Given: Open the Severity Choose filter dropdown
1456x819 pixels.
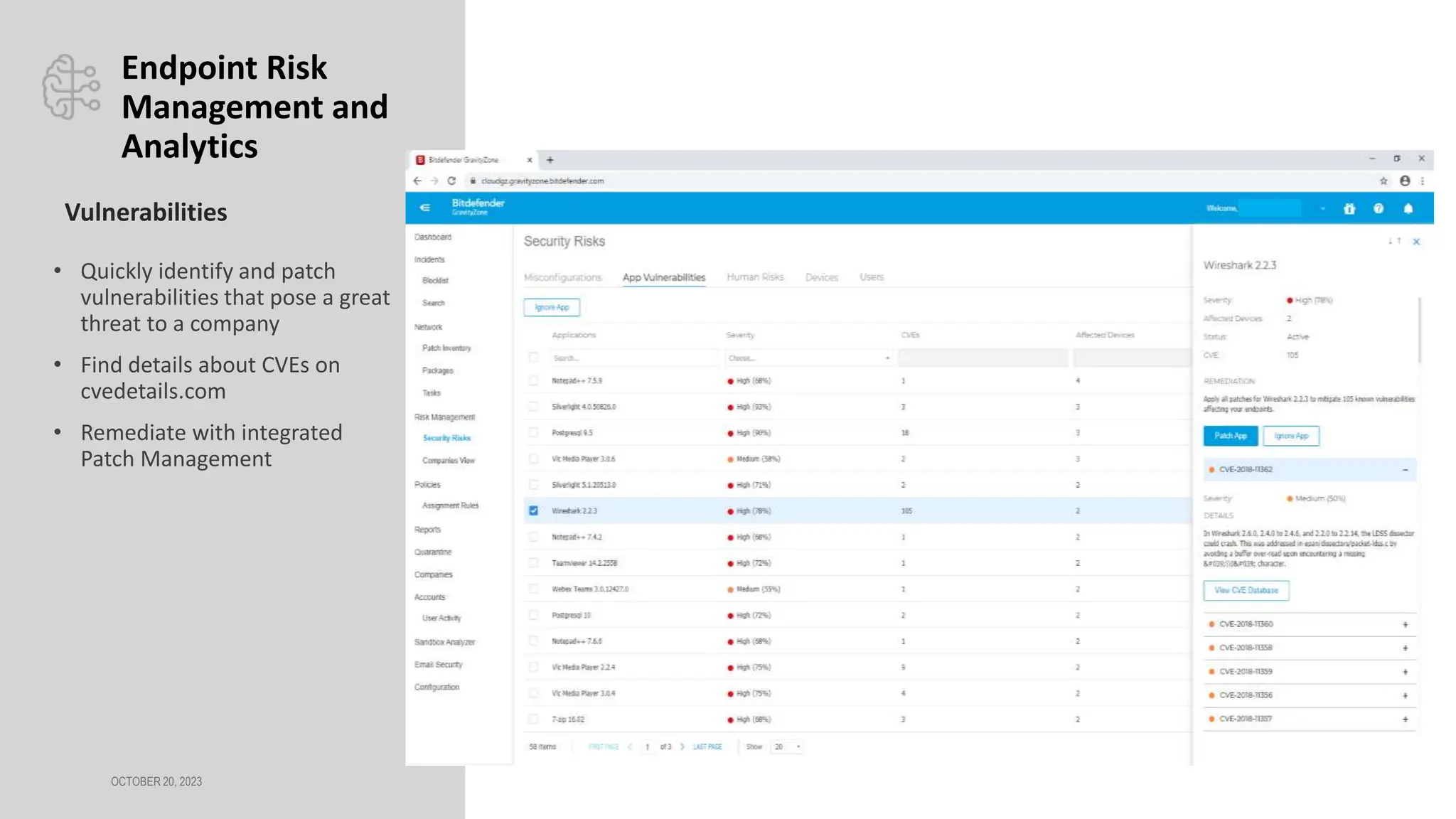Looking at the screenshot, I should click(x=808, y=358).
